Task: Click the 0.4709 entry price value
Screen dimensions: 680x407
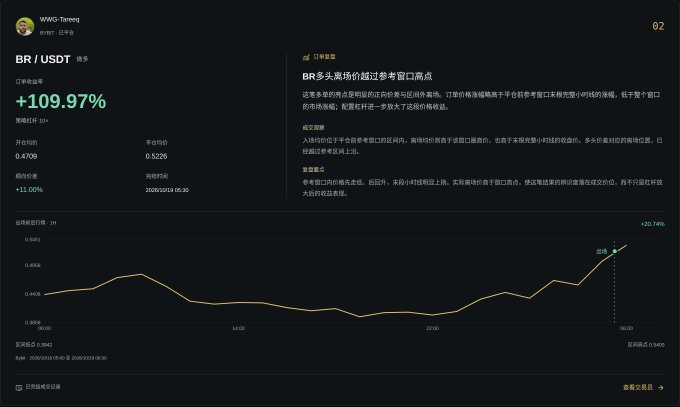Action: click(26, 156)
